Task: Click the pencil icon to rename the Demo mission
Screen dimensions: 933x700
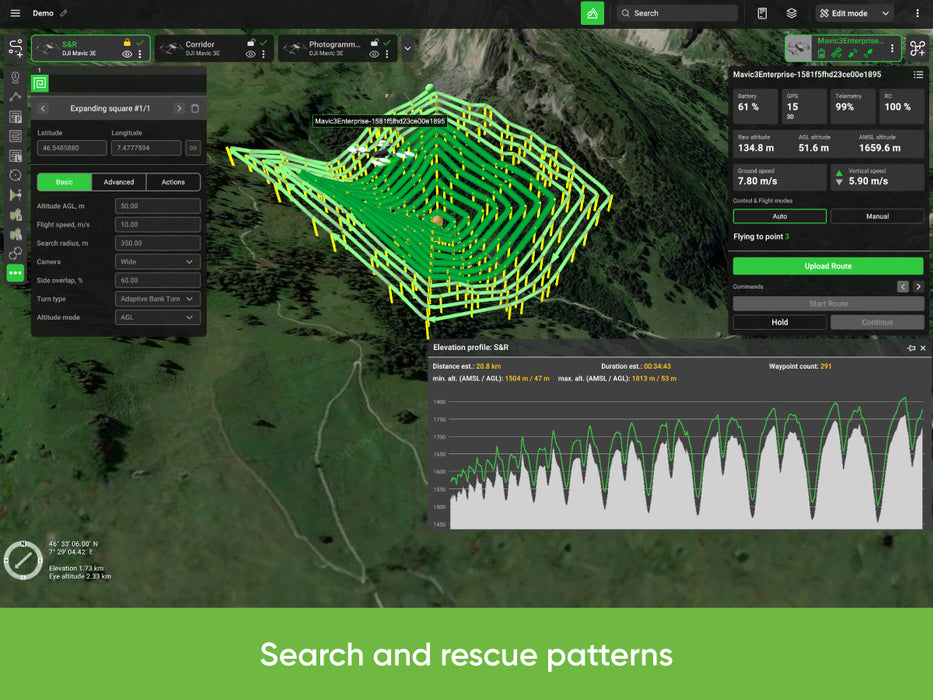Action: pyautogui.click(x=64, y=13)
